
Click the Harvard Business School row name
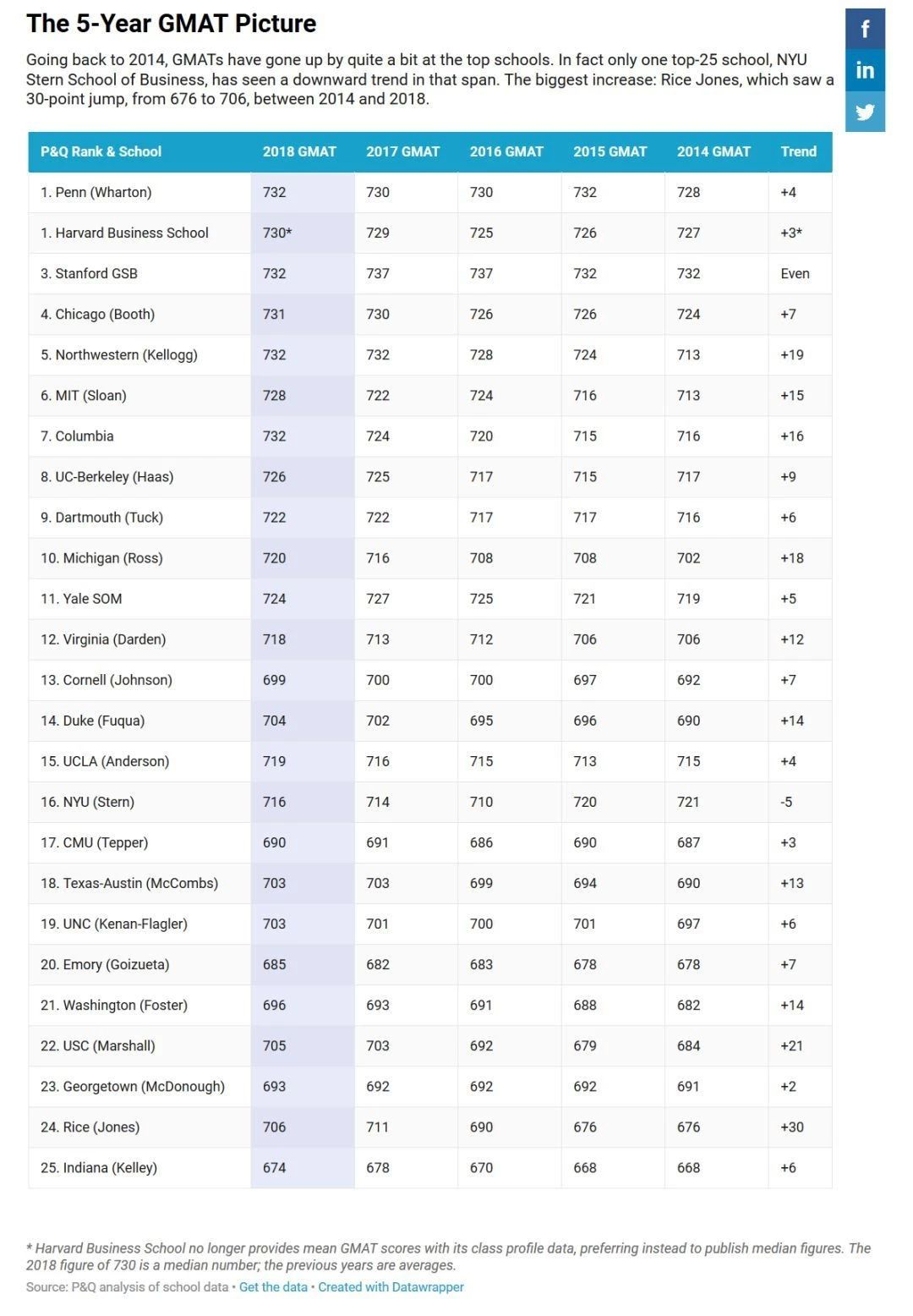coord(124,233)
